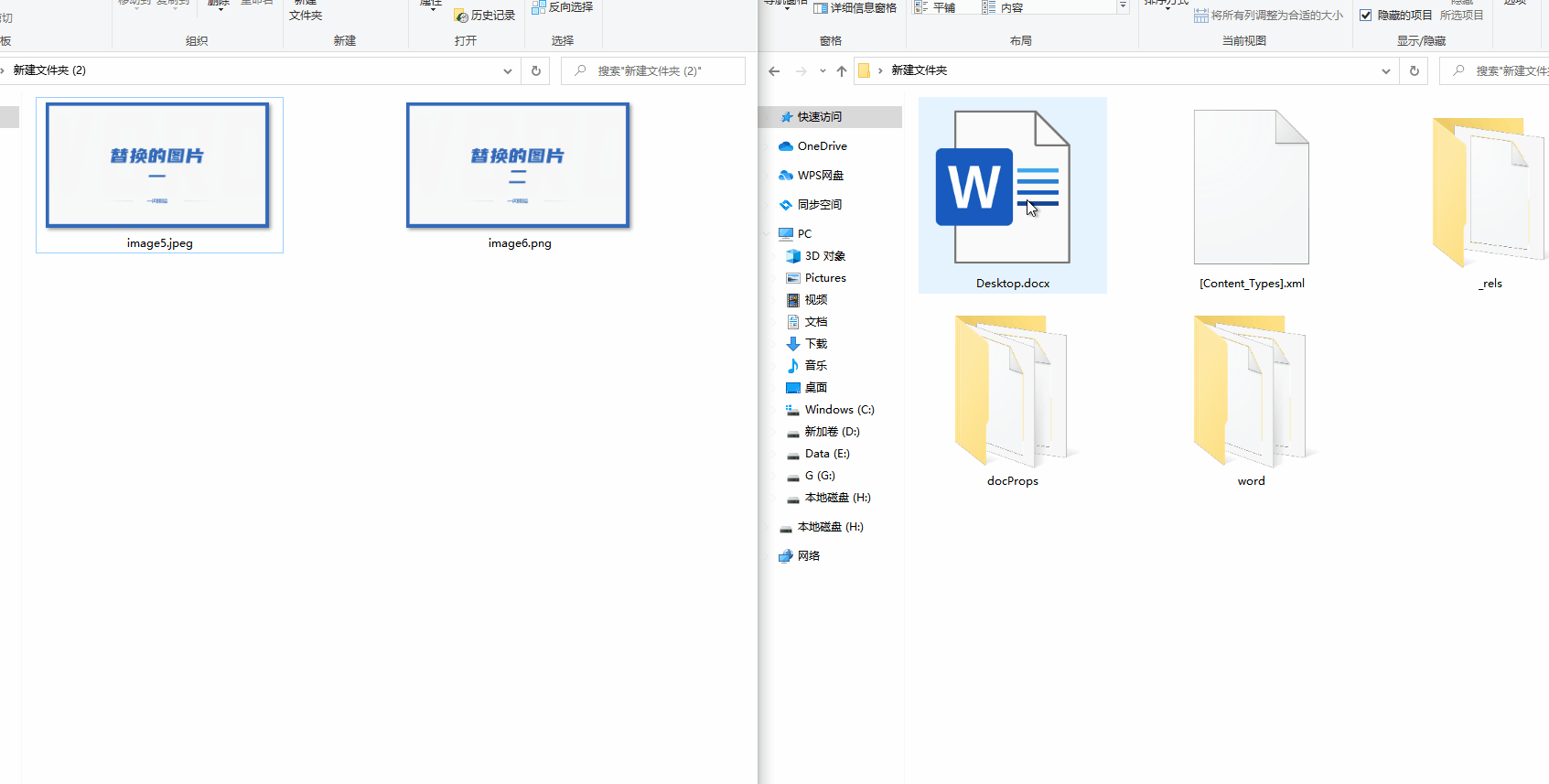Screen dimensions: 1549x784
Task: Open 3D 对象 folder in navigation pane
Action: coord(824,256)
